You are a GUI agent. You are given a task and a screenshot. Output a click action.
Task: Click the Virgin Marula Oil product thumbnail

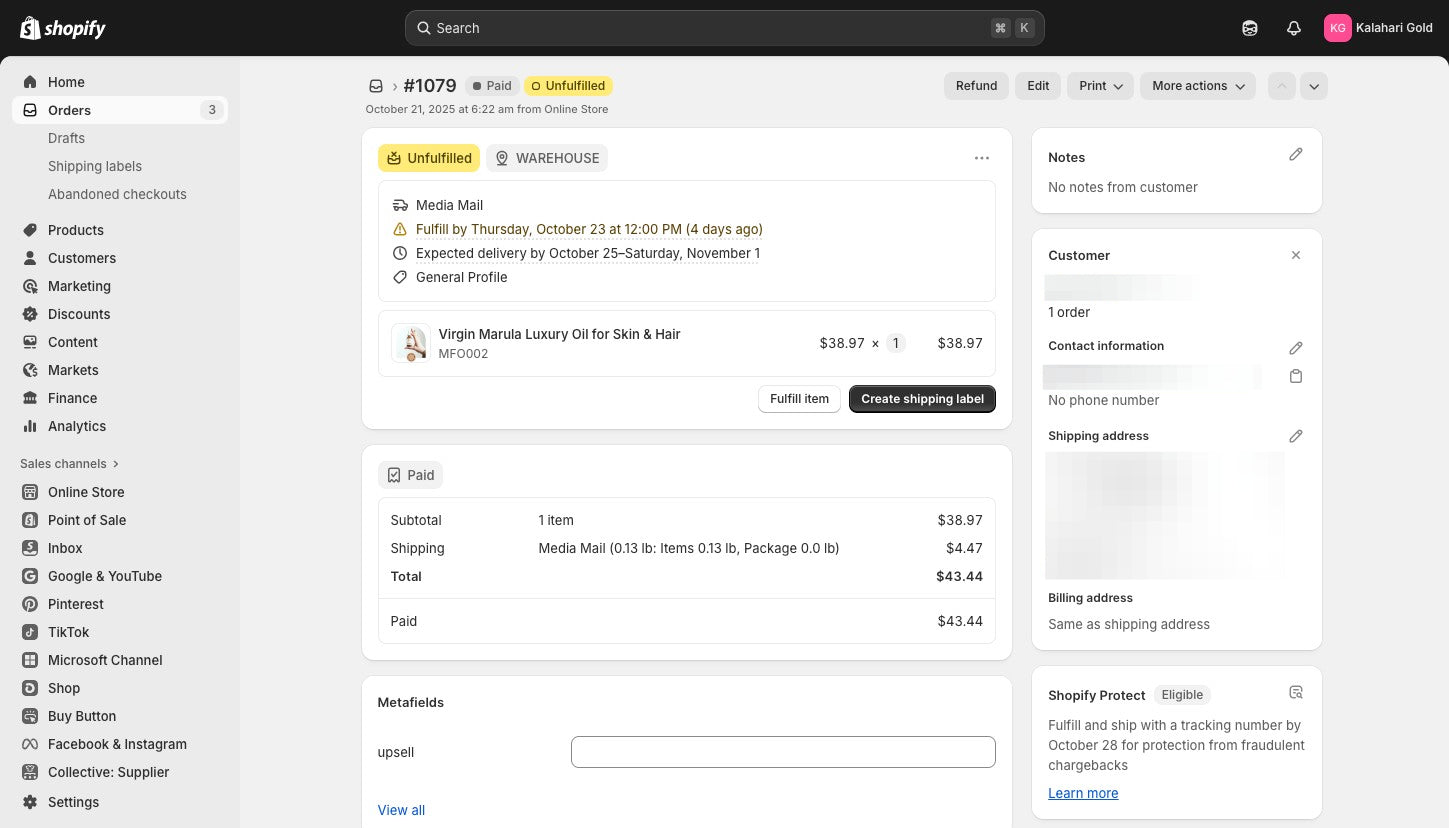[410, 343]
